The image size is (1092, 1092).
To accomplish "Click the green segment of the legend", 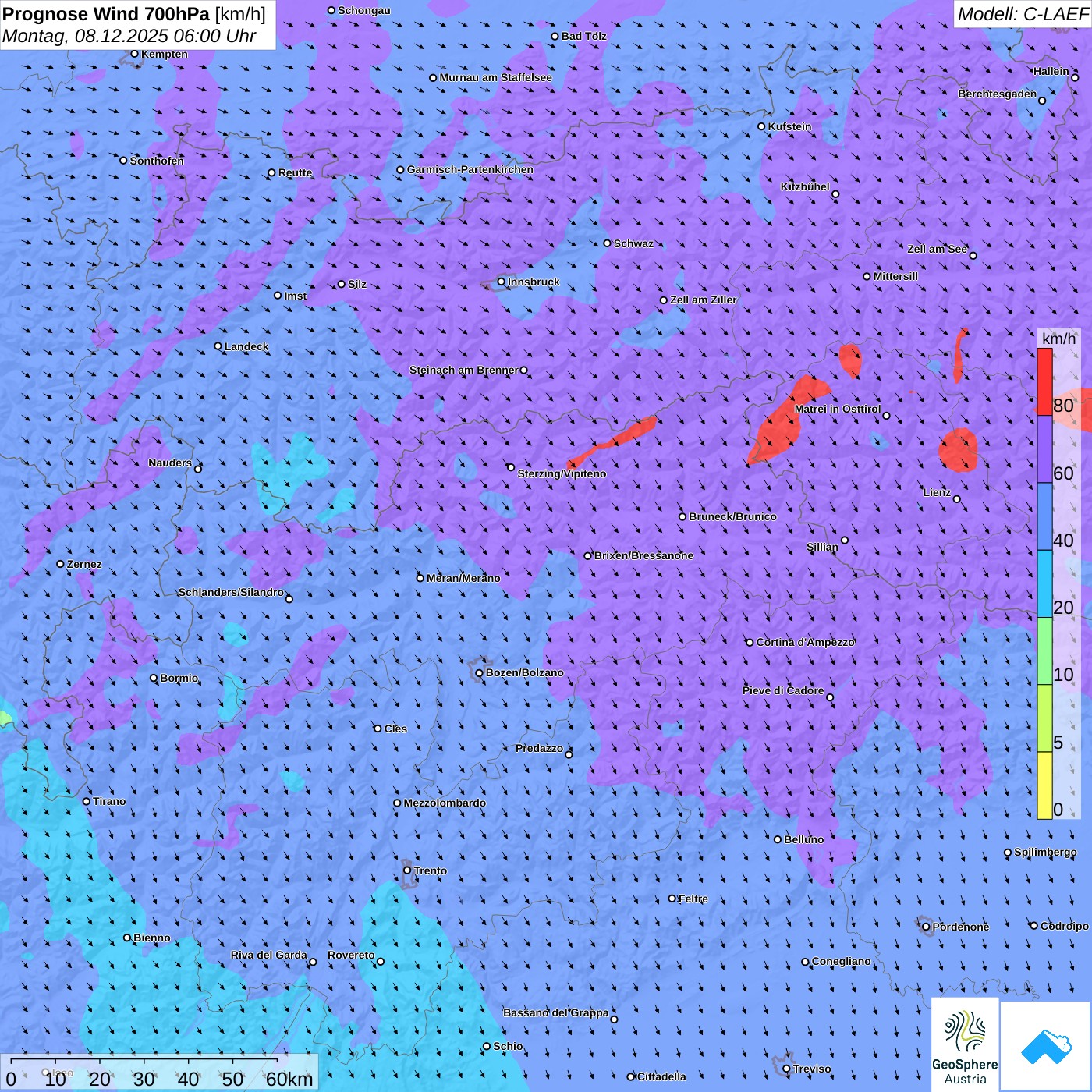I will coord(1044,651).
